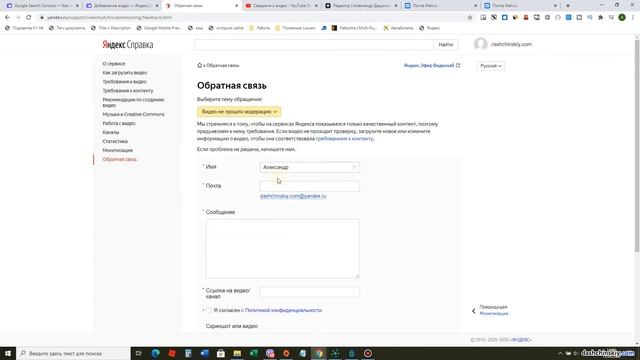Open О сервисе in the sidebar
640x360 pixels.
[114, 64]
